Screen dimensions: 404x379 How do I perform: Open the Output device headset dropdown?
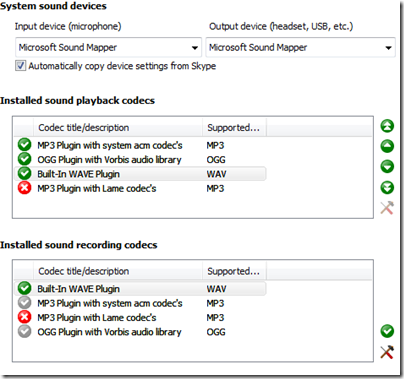(x=300, y=47)
